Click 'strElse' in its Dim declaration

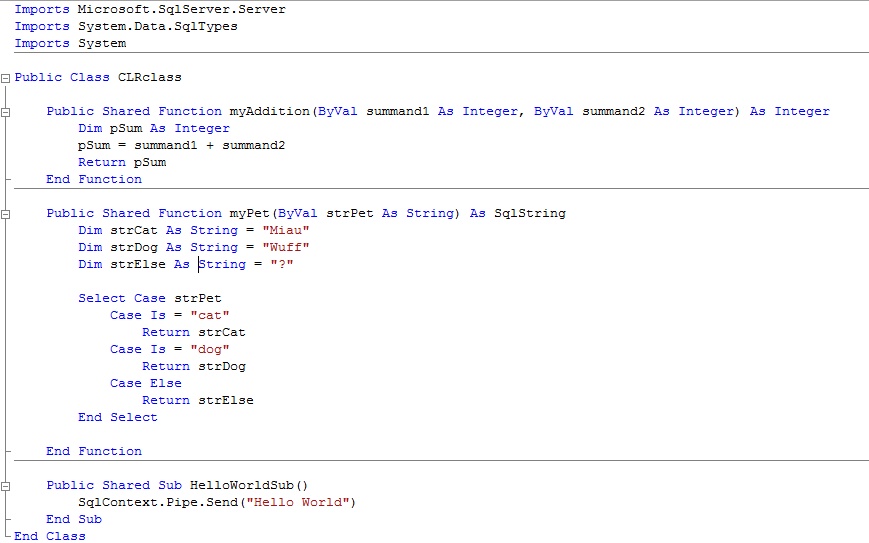tap(137, 264)
